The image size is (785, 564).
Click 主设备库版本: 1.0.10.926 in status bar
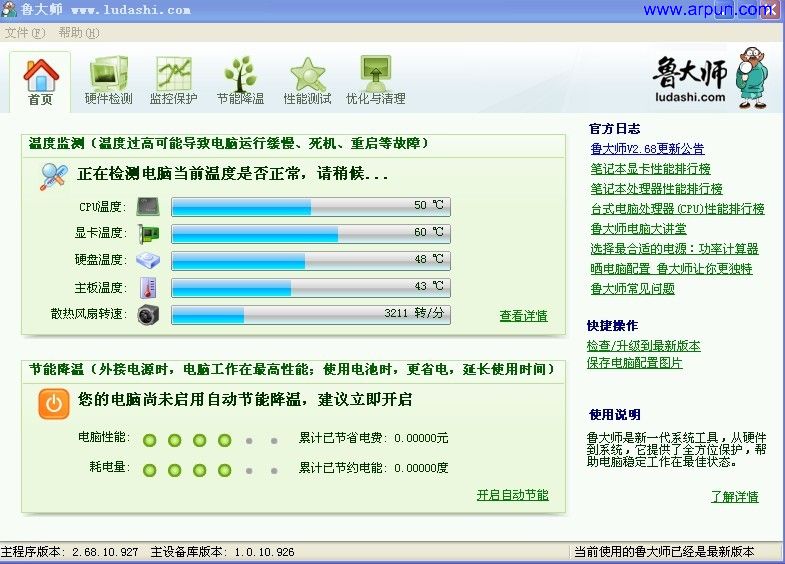tap(222, 552)
